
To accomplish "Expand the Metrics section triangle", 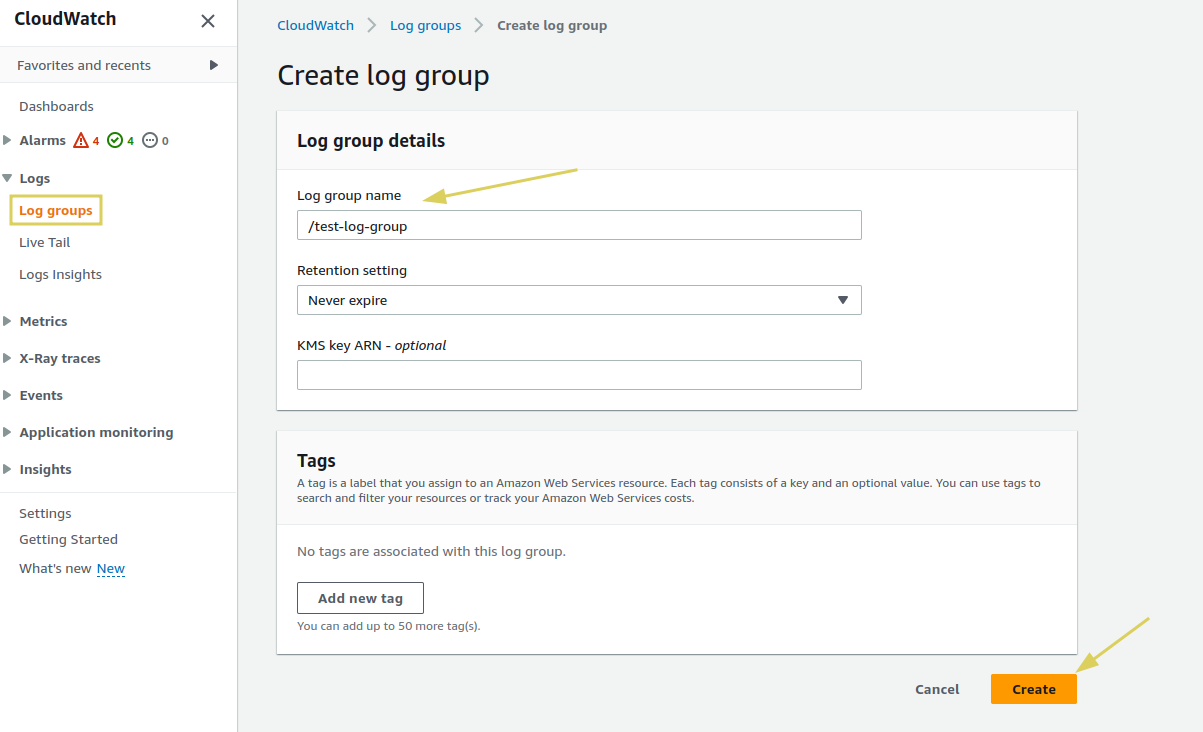I will point(7,321).
